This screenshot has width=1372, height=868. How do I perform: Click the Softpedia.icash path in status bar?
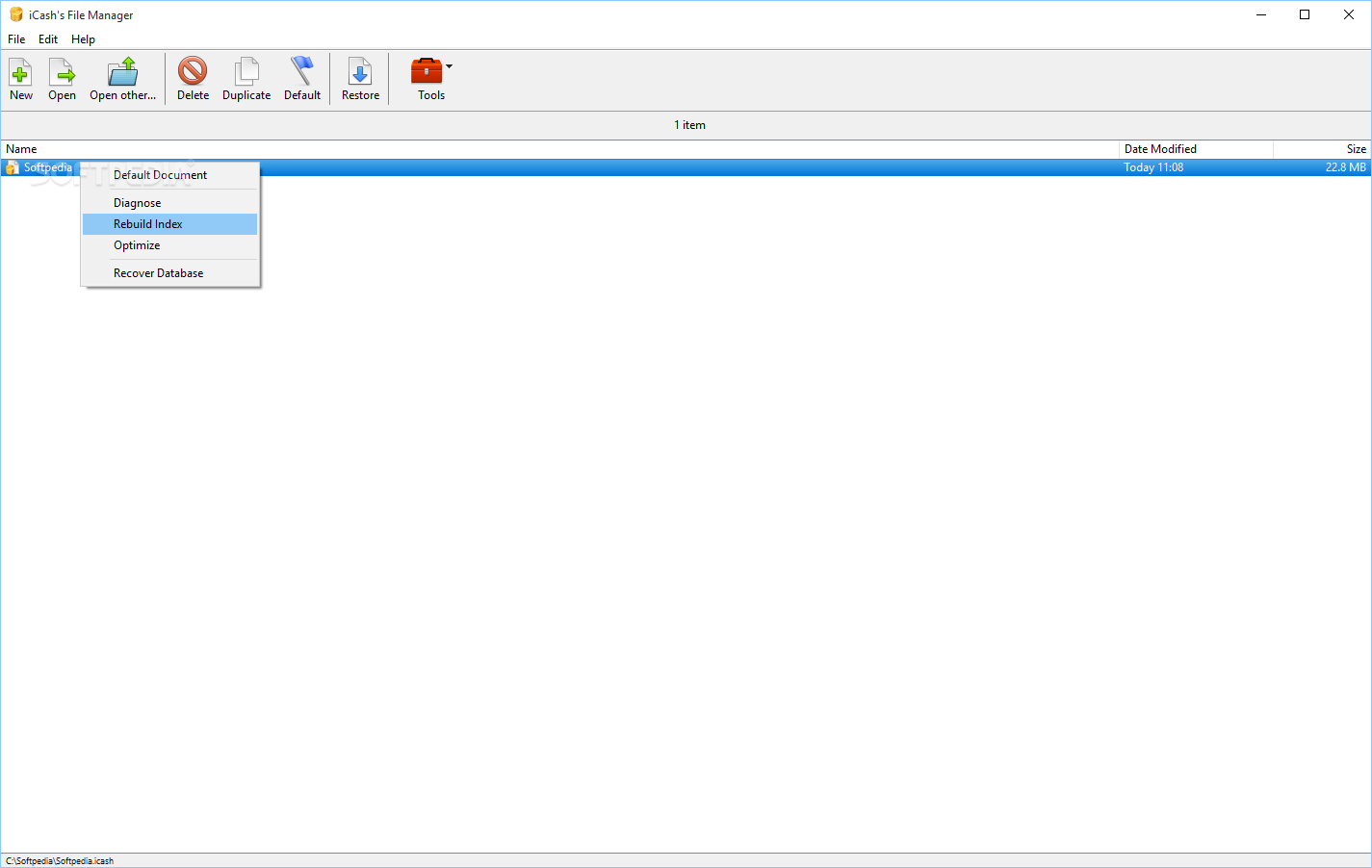pyautogui.click(x=60, y=861)
